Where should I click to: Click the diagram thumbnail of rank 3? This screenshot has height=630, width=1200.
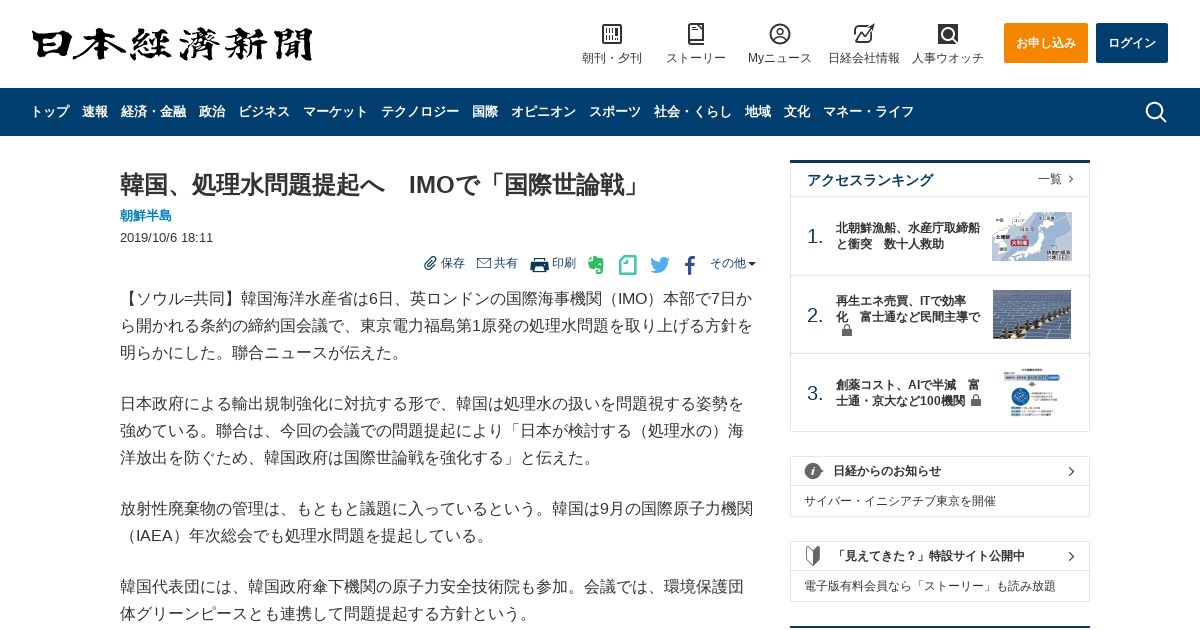click(1032, 392)
